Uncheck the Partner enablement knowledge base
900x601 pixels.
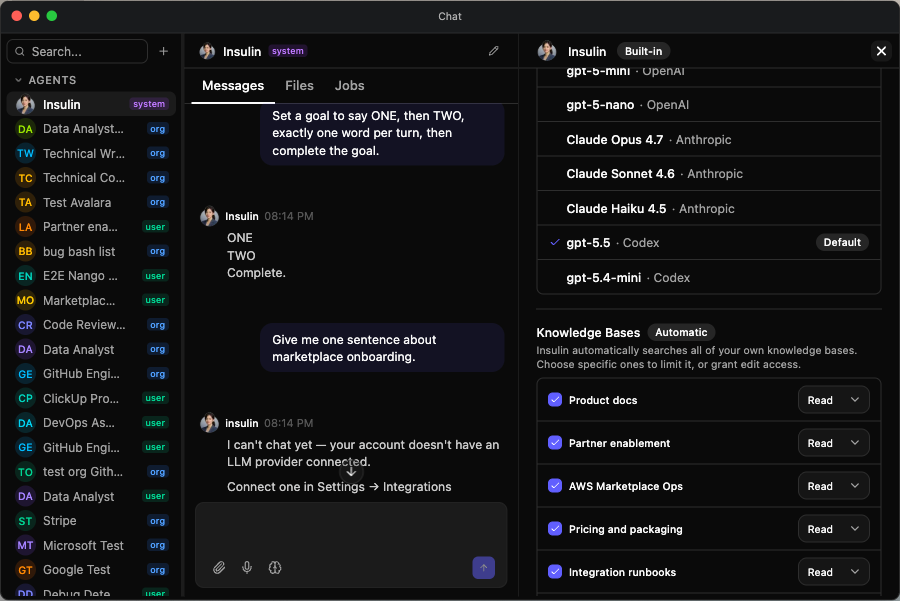[554, 443]
